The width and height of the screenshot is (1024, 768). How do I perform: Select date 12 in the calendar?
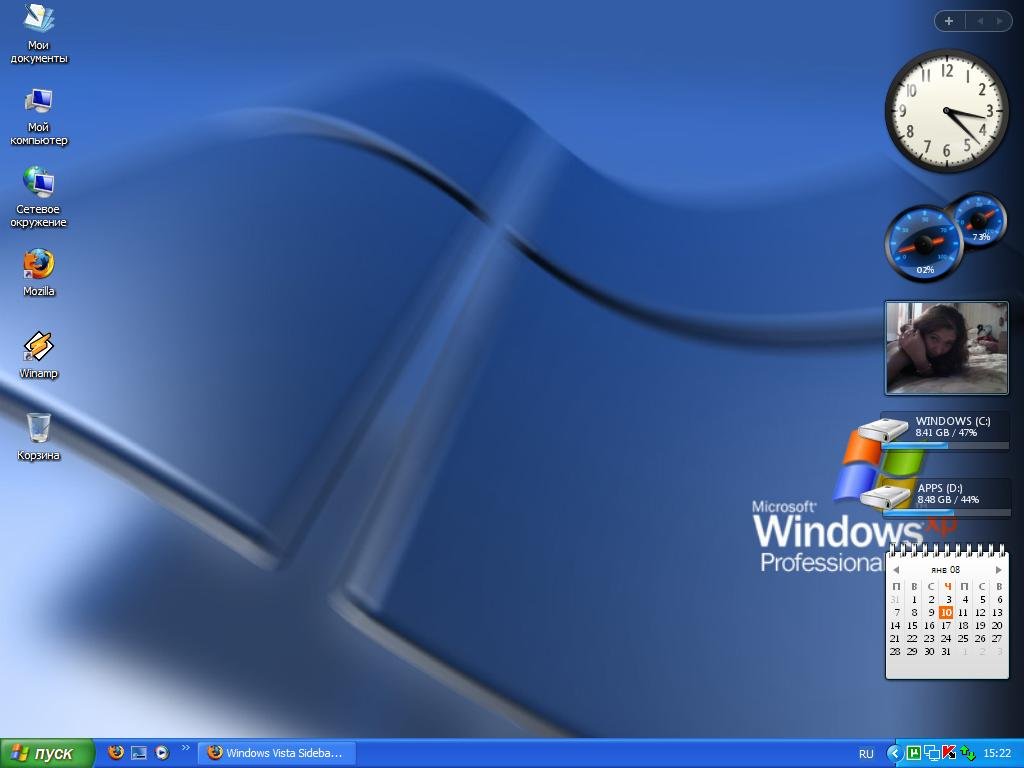[x=980, y=613]
